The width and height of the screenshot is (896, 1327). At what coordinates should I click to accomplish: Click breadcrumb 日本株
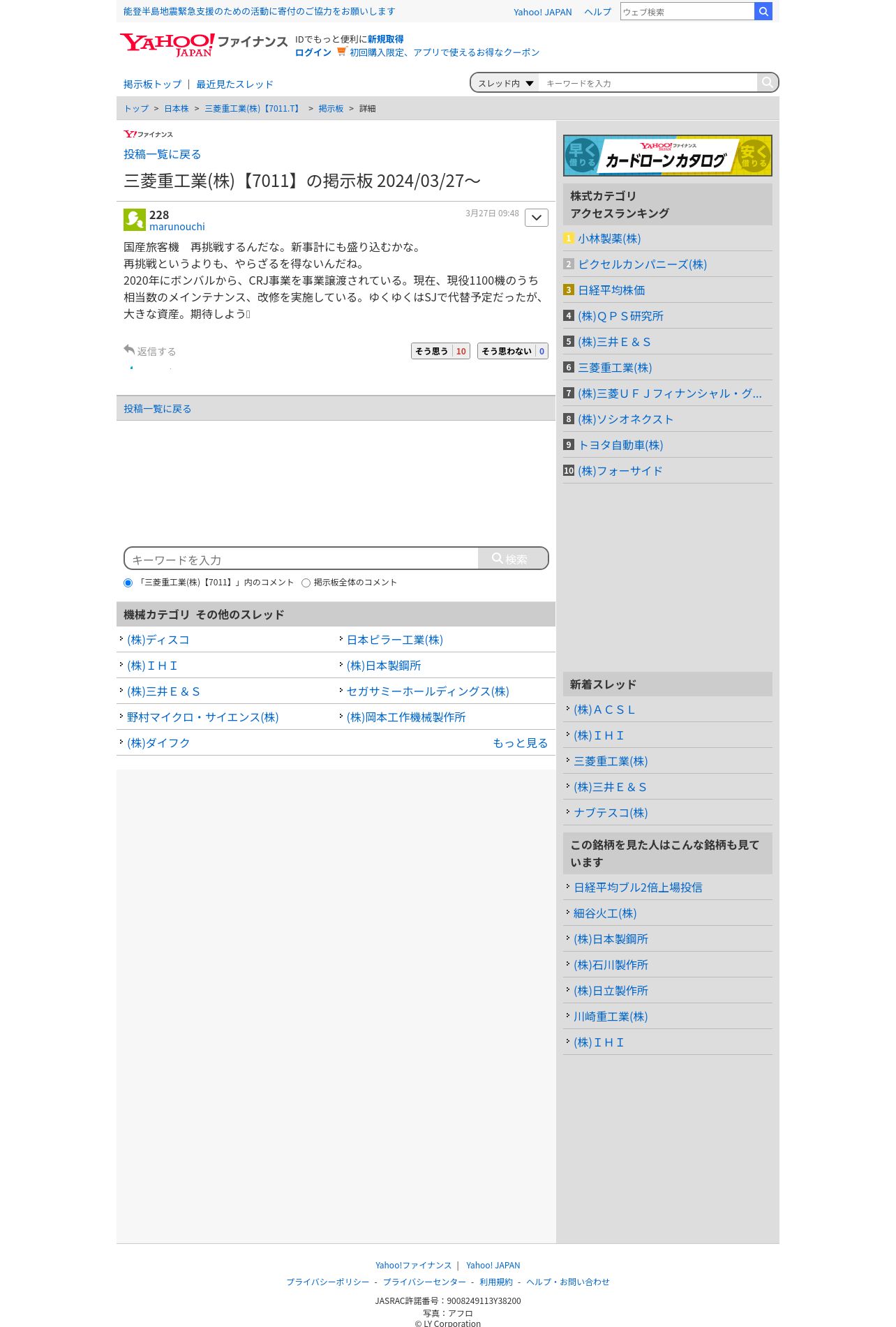[x=177, y=109]
